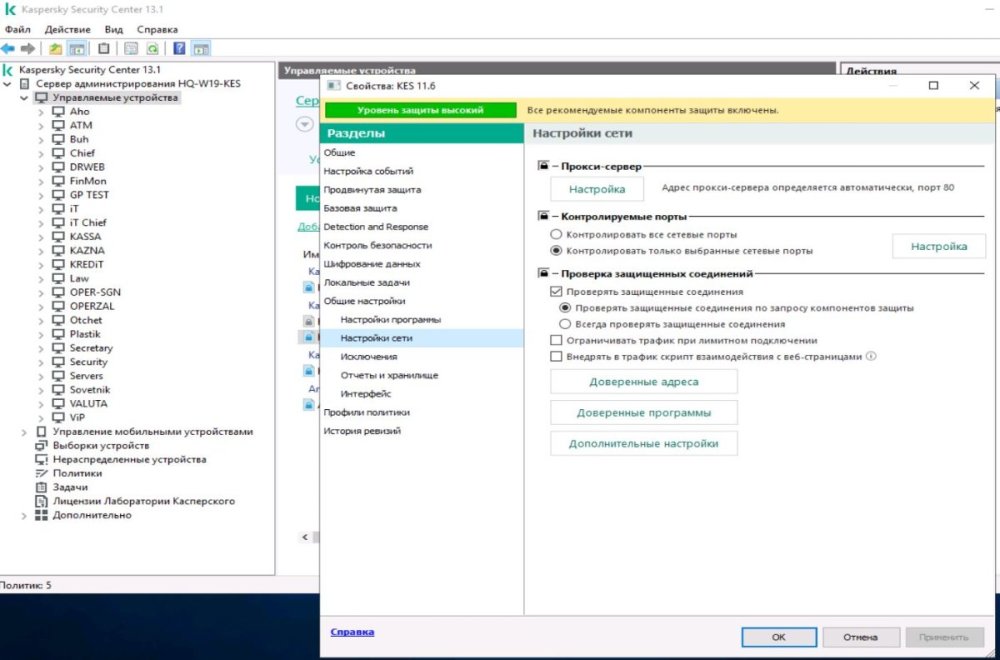This screenshot has width=1000, height=660.
Task: Select check on request of protection components
Action: (565, 307)
